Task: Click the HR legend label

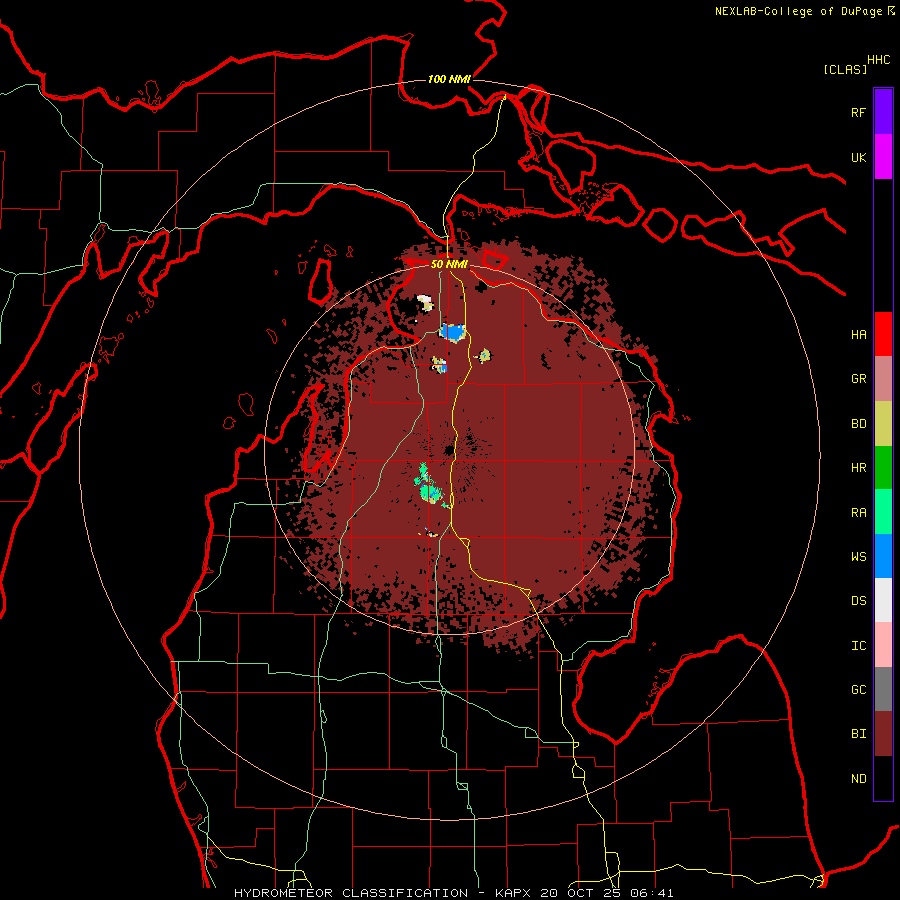Action: click(x=858, y=468)
